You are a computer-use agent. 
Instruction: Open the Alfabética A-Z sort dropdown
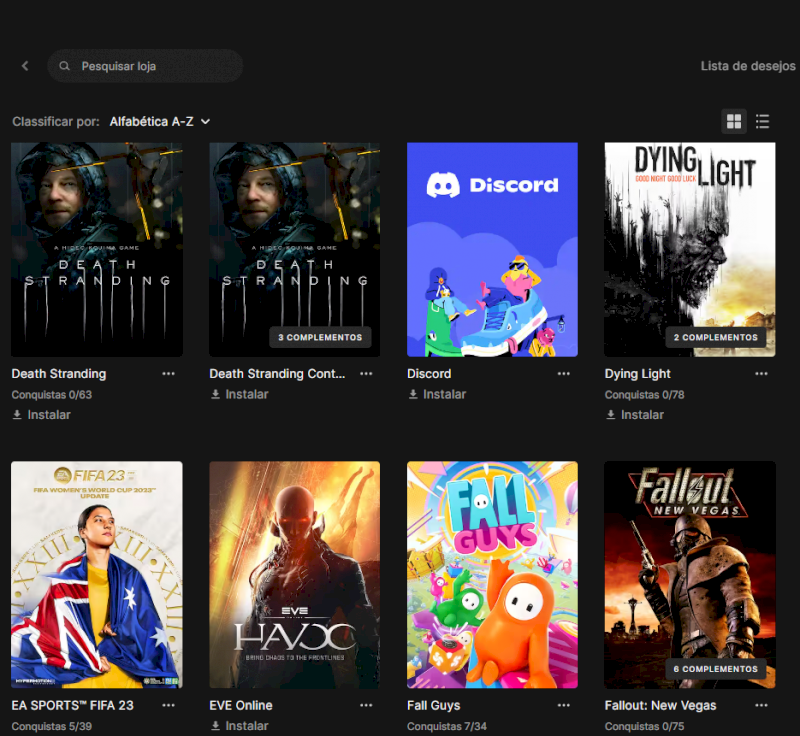160,121
